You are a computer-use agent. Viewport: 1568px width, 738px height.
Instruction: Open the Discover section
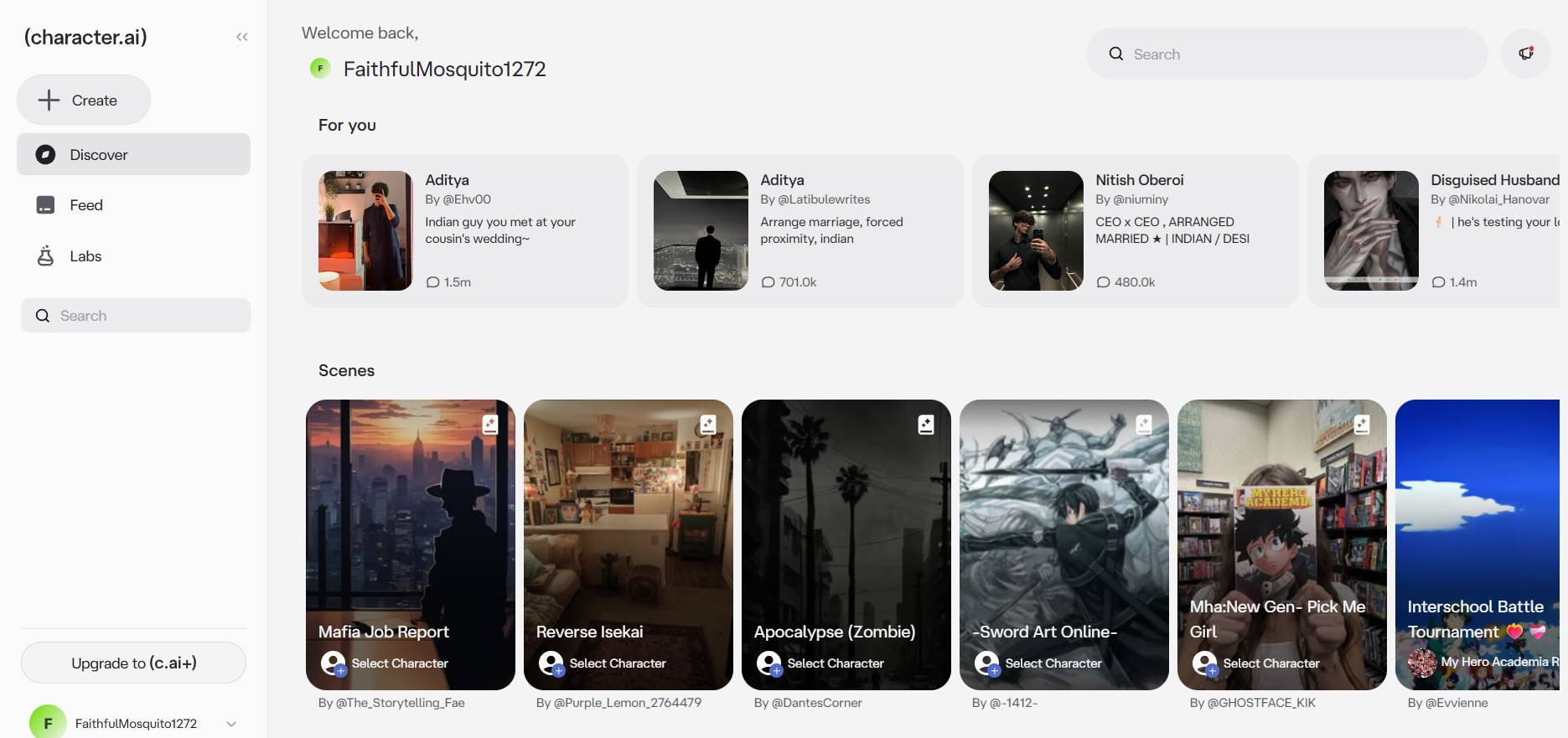(133, 155)
